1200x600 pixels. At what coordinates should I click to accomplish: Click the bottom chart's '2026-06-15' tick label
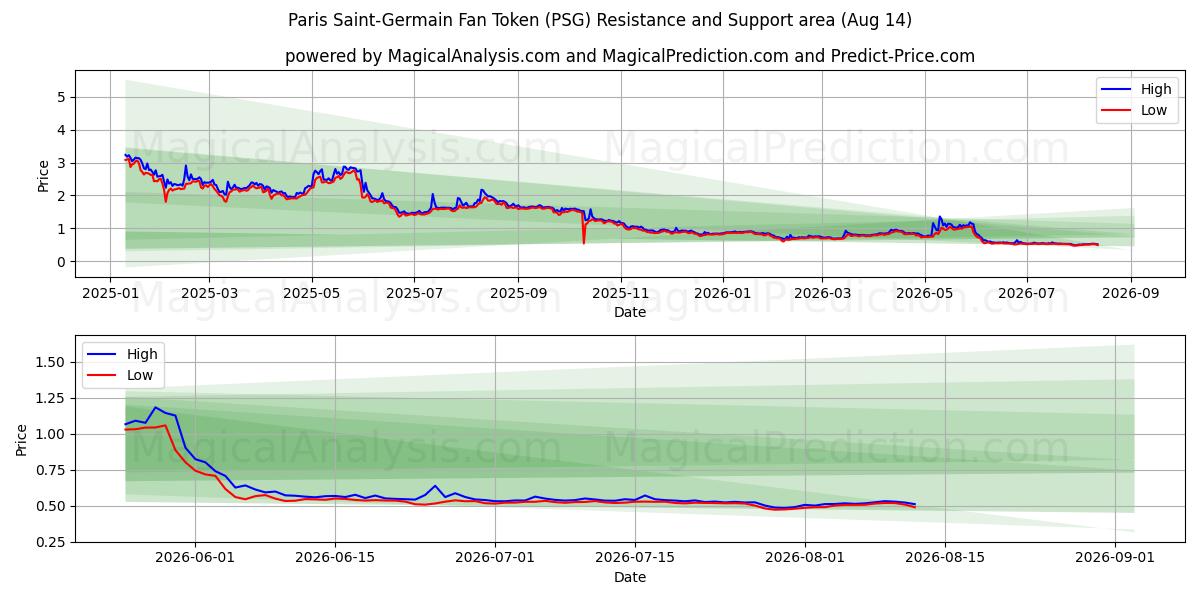335,559
